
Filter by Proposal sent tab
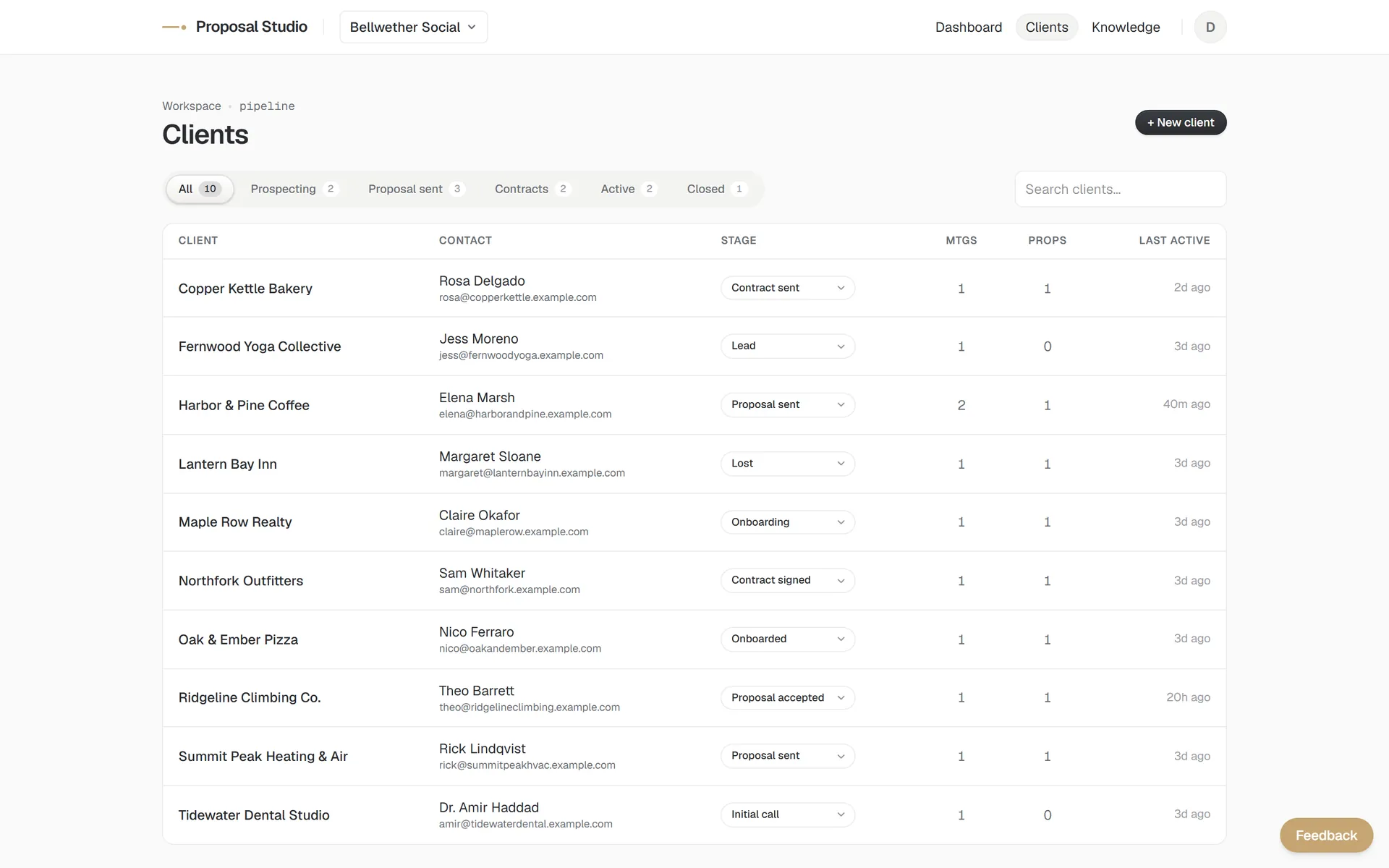[416, 189]
